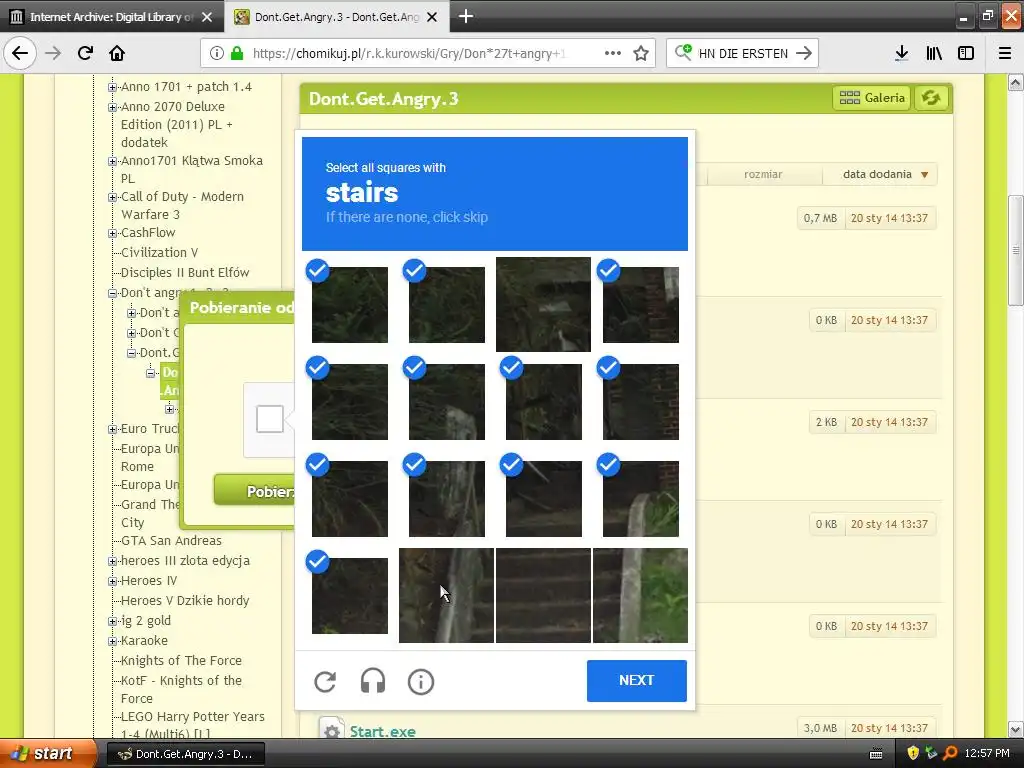Switch to the Internet Archive tab
This screenshot has width=1024, height=768.
pos(112,17)
